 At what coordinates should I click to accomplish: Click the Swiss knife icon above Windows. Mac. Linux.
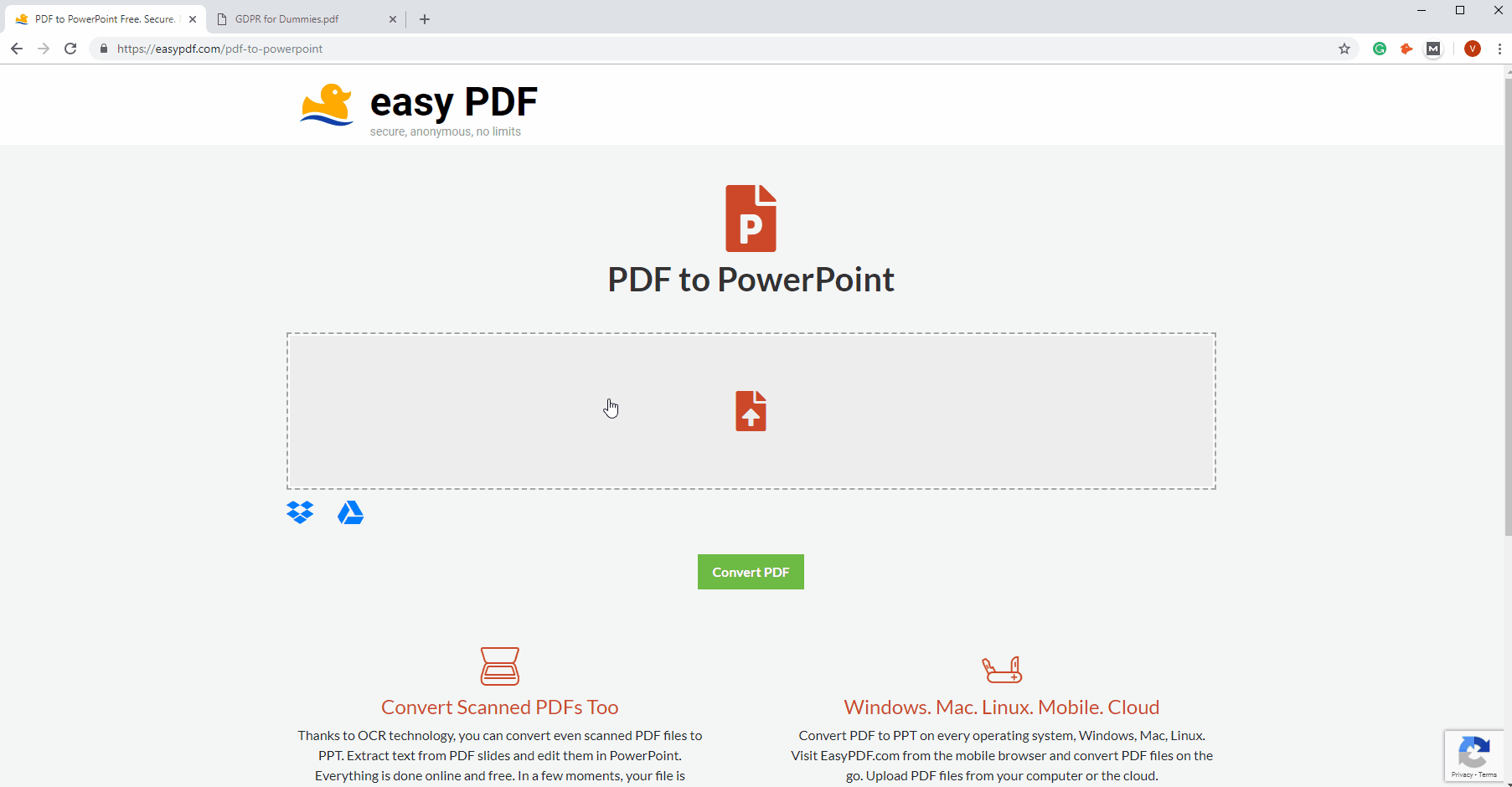point(1002,669)
